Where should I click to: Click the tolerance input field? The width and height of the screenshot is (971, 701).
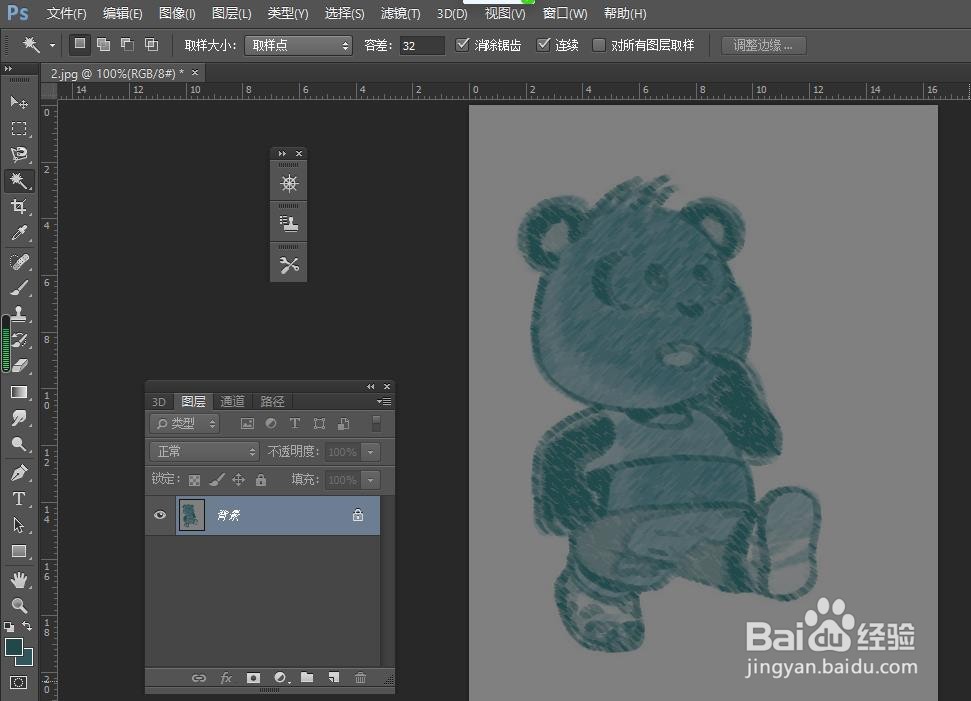coord(422,45)
